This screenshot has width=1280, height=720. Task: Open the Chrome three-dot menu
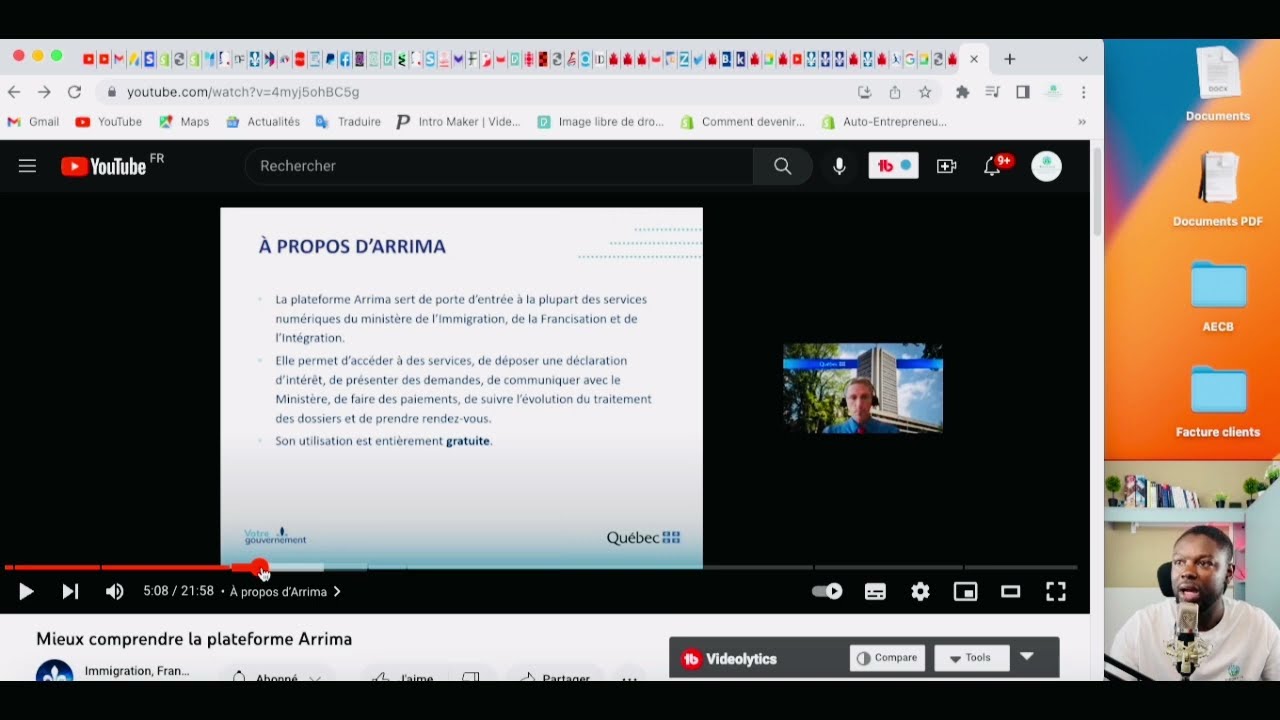point(1083,92)
